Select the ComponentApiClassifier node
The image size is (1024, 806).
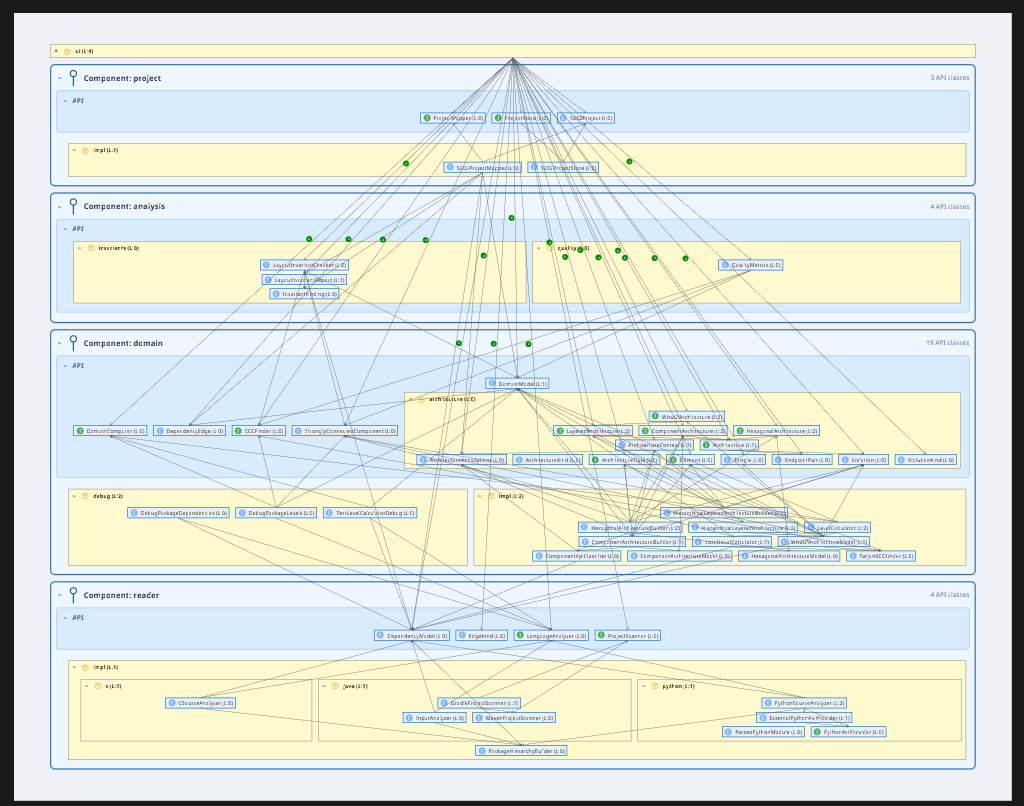(577, 556)
